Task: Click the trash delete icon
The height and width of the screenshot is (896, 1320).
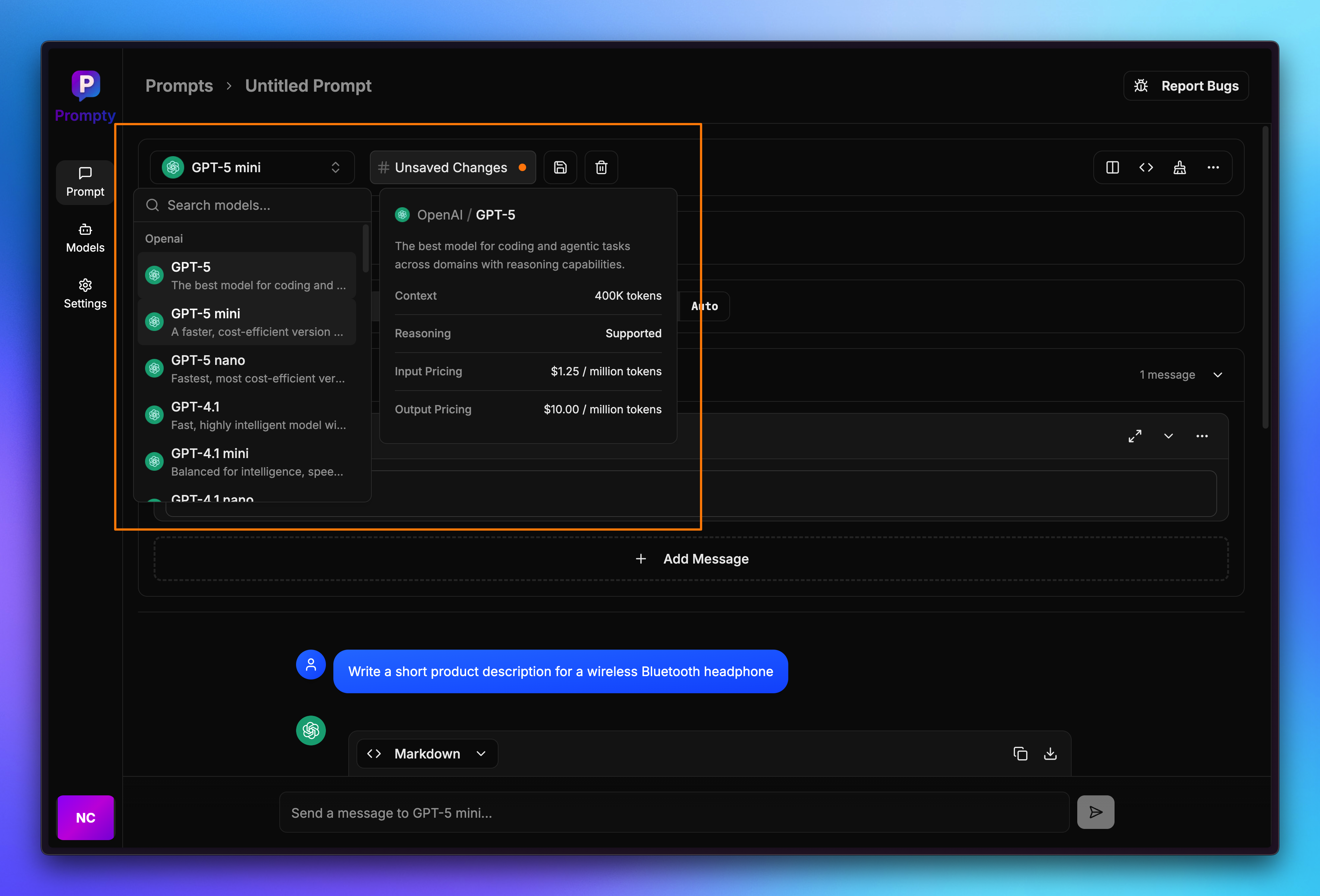Action: (601, 167)
